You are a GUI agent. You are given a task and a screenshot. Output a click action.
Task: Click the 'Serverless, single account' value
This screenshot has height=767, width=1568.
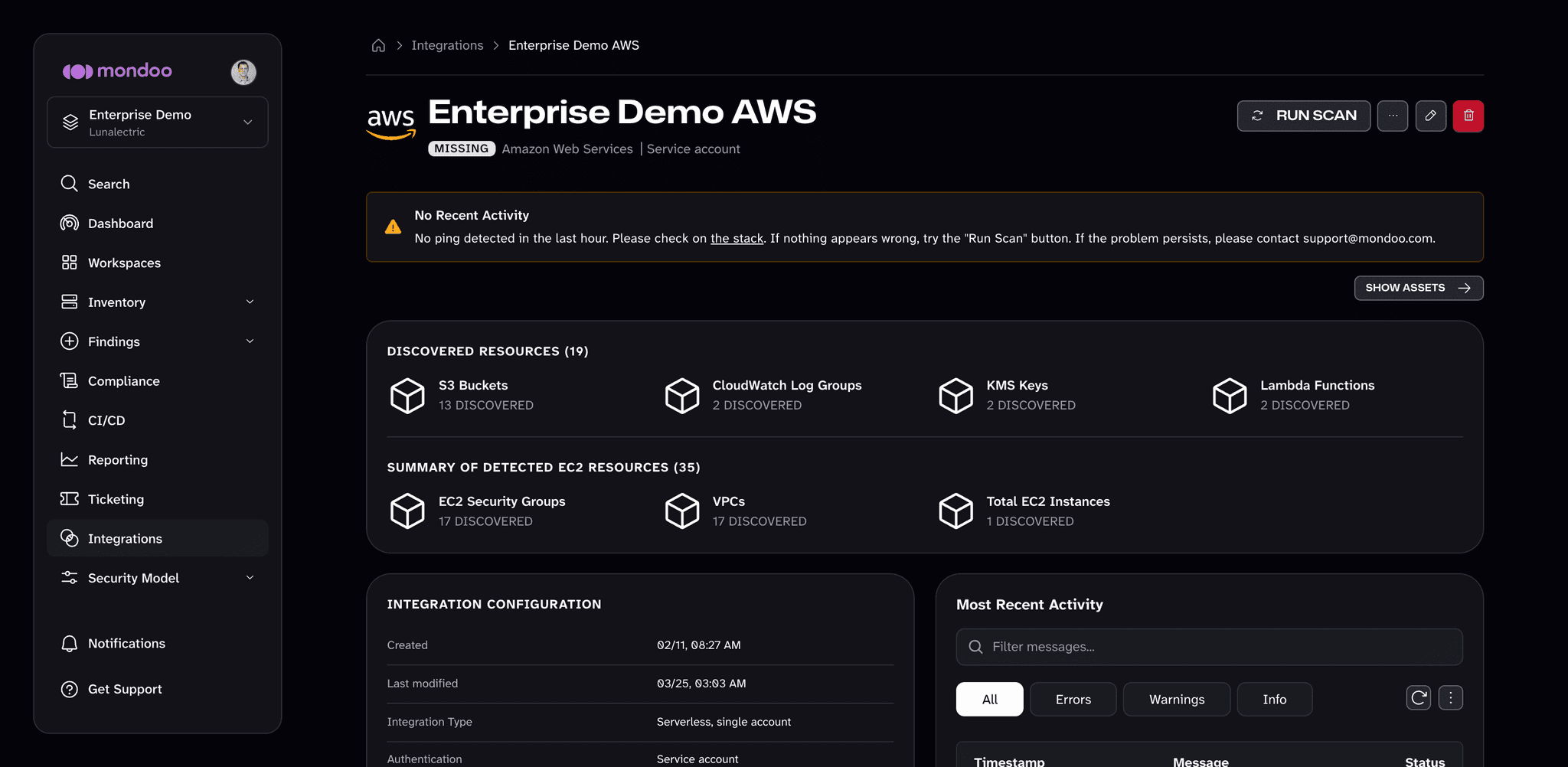pyautogui.click(x=724, y=722)
